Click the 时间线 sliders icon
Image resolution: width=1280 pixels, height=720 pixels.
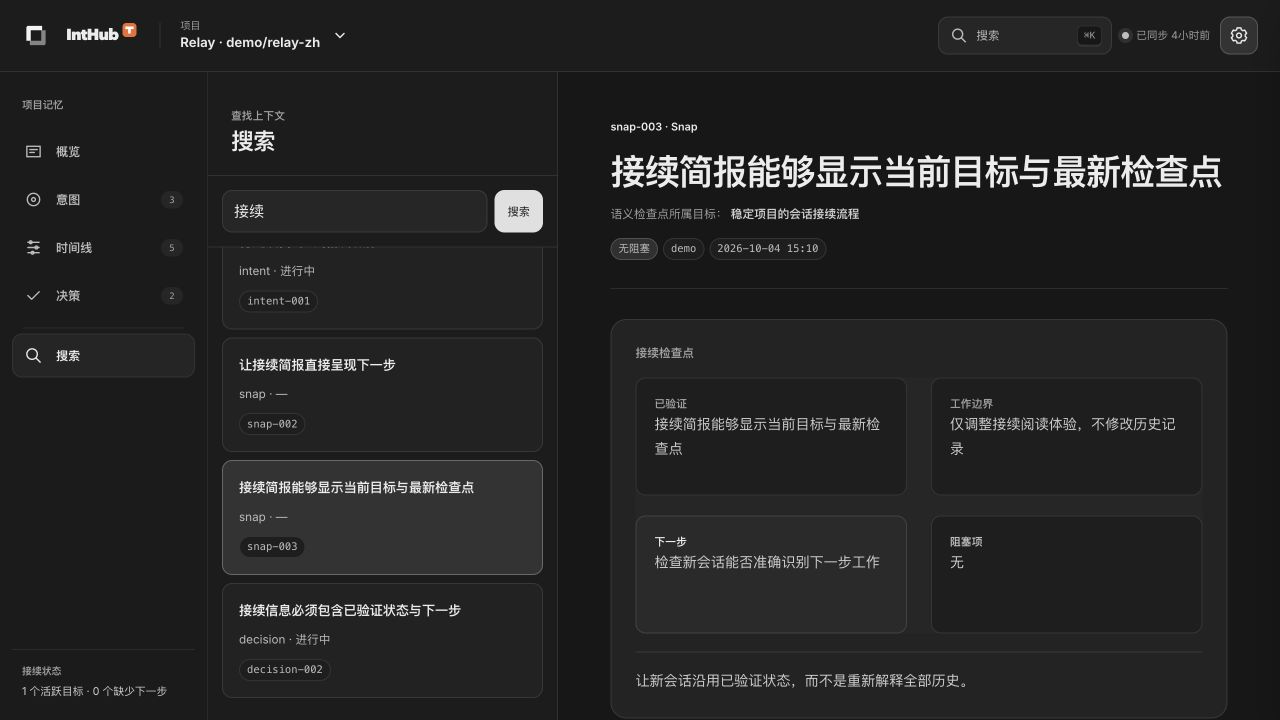33,248
